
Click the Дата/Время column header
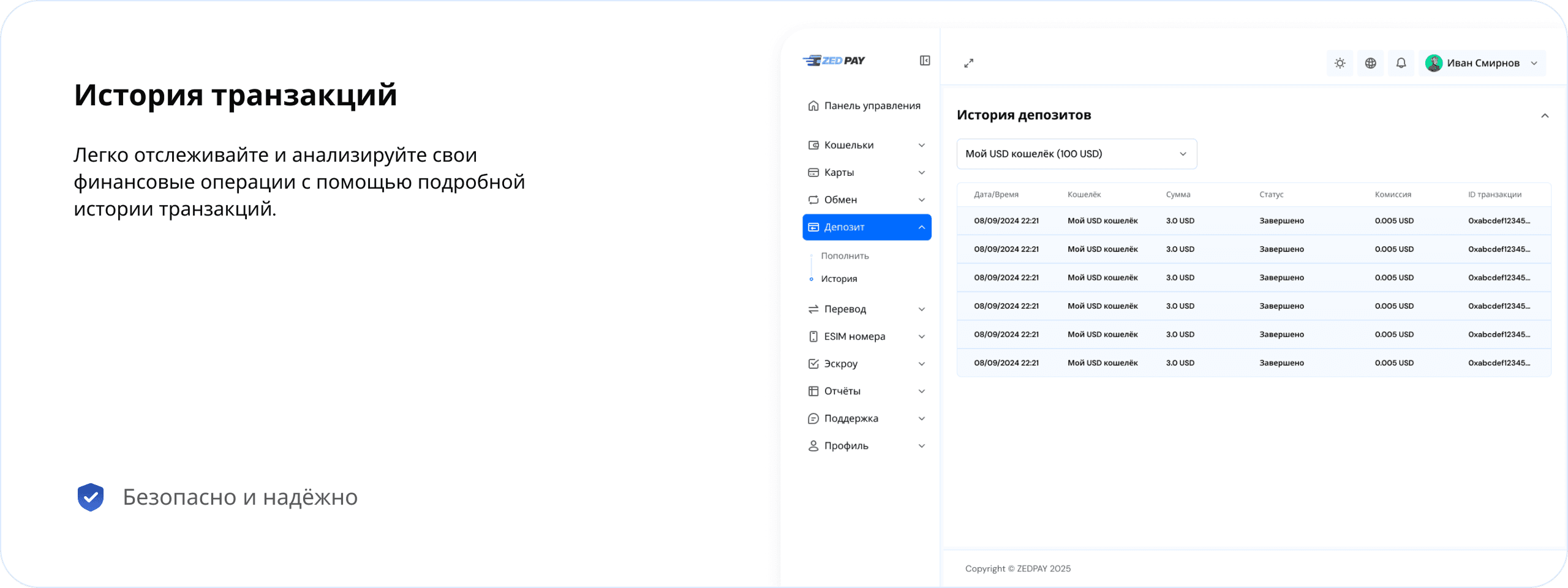point(996,195)
